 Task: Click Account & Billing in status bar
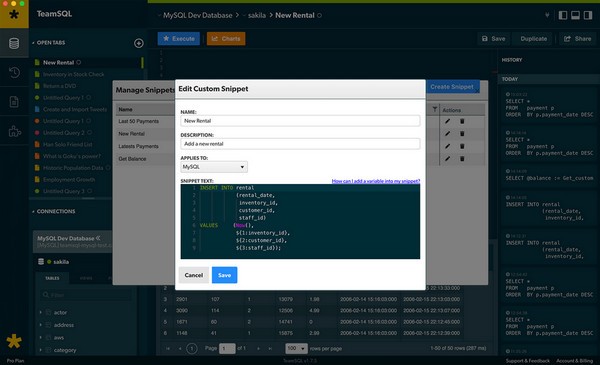574,361
